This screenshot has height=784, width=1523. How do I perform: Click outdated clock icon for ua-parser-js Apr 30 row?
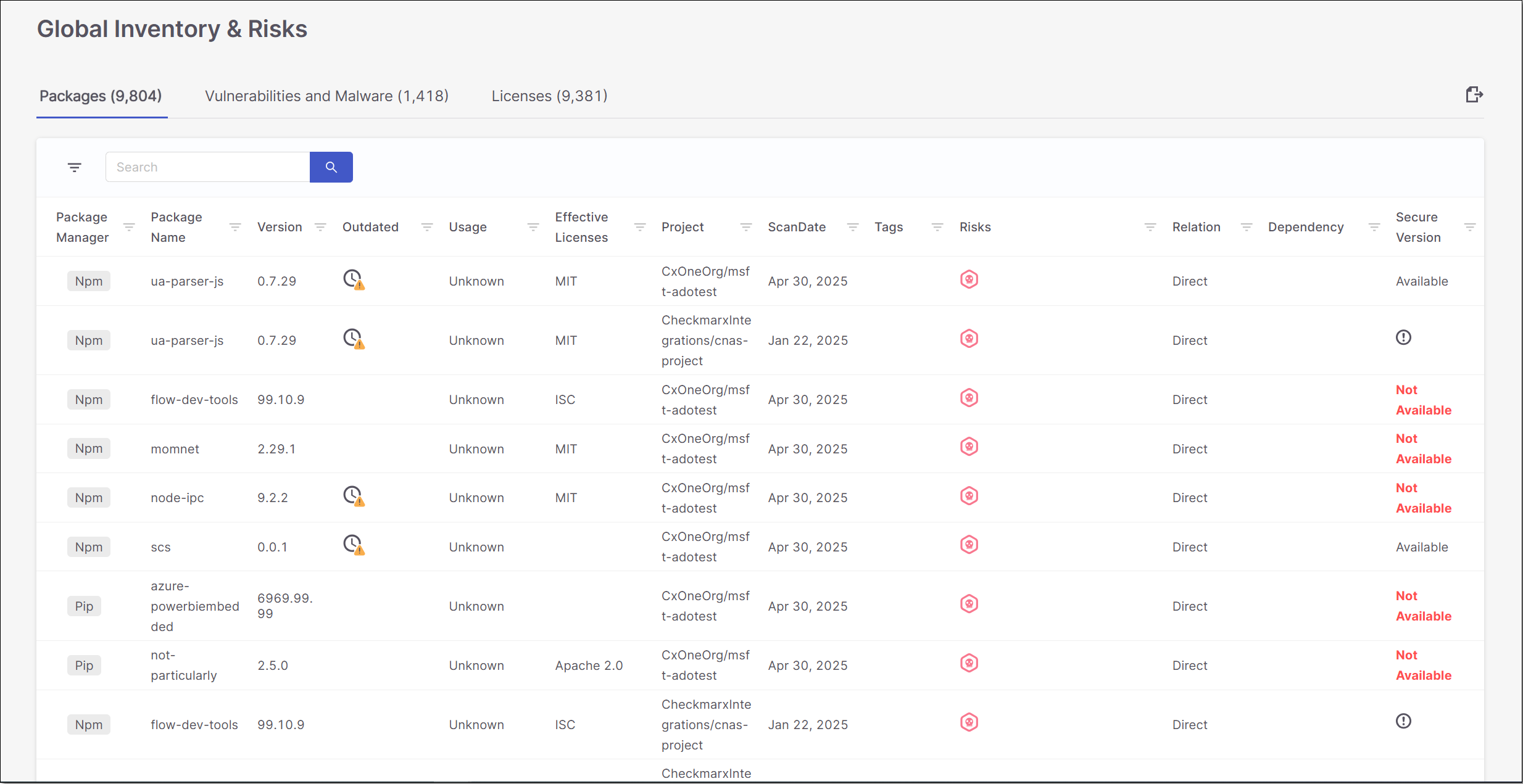coord(354,279)
